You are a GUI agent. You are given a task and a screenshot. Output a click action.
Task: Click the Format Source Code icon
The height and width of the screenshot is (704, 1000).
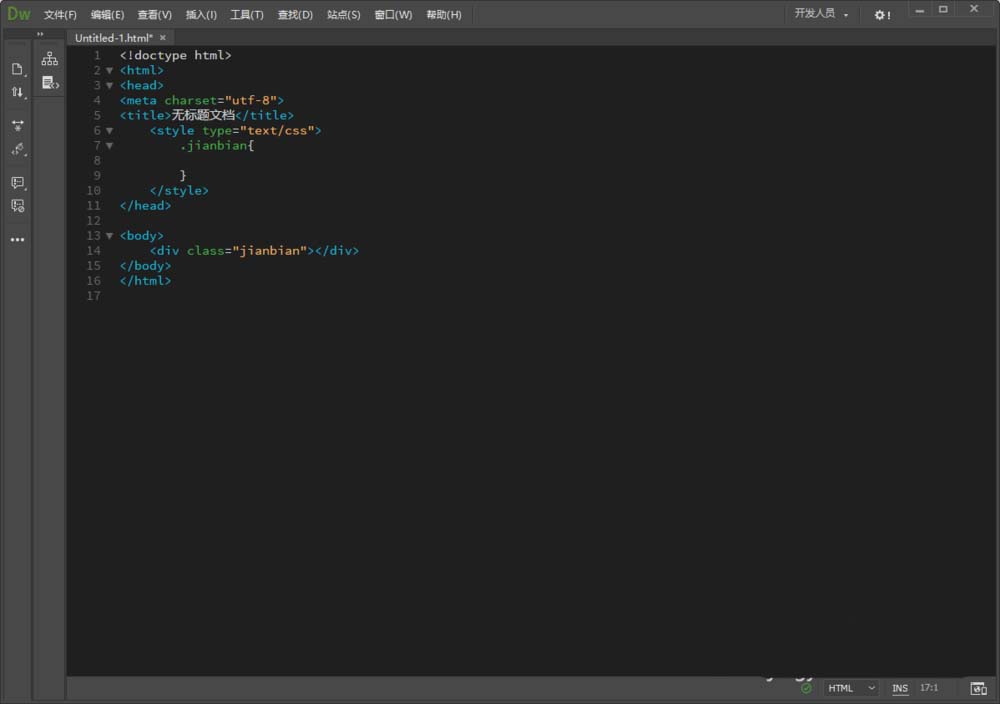(x=17, y=149)
